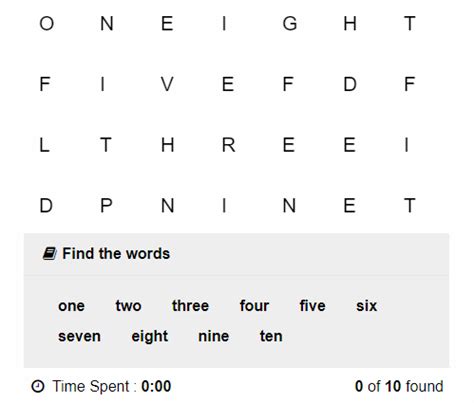Click the word "ten" in the list
Image resolution: width=474 pixels, height=403 pixels.
(x=271, y=336)
